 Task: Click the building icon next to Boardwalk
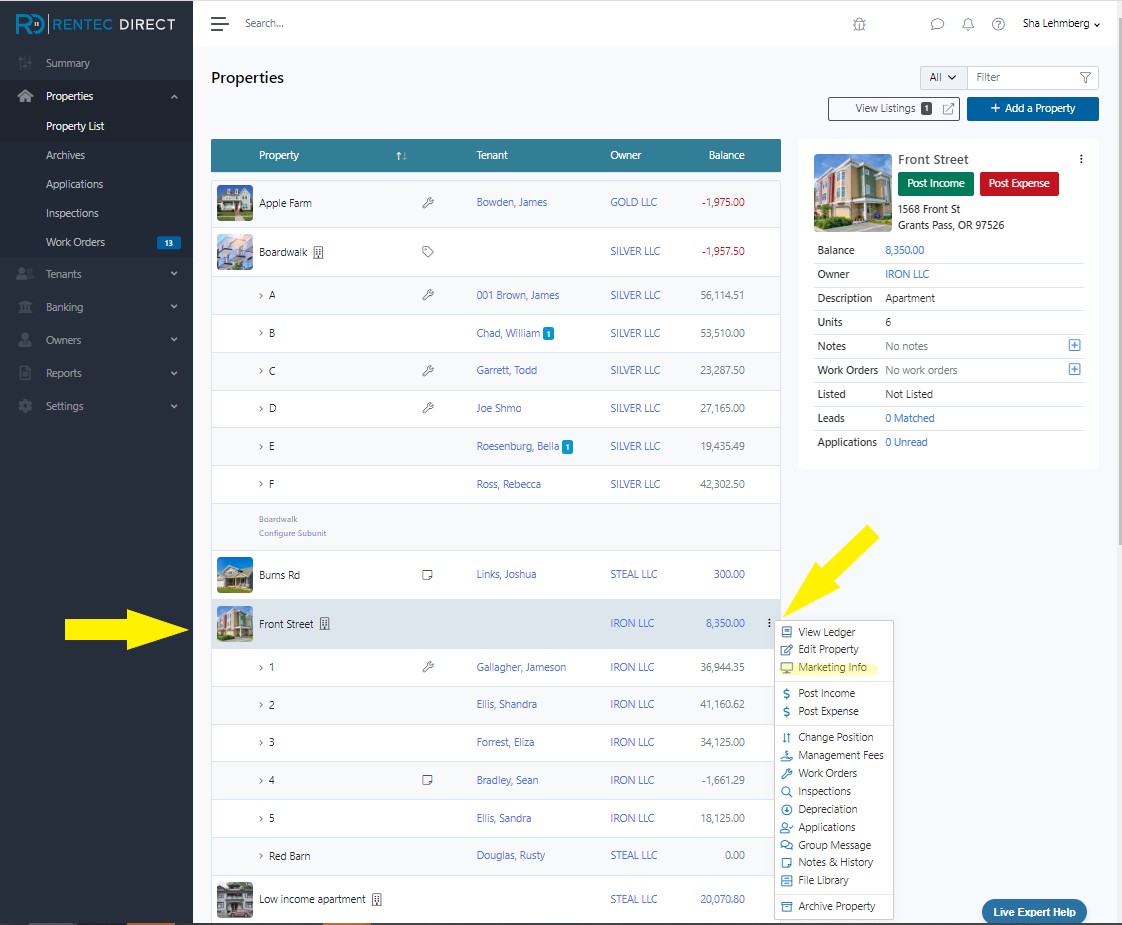tap(318, 253)
